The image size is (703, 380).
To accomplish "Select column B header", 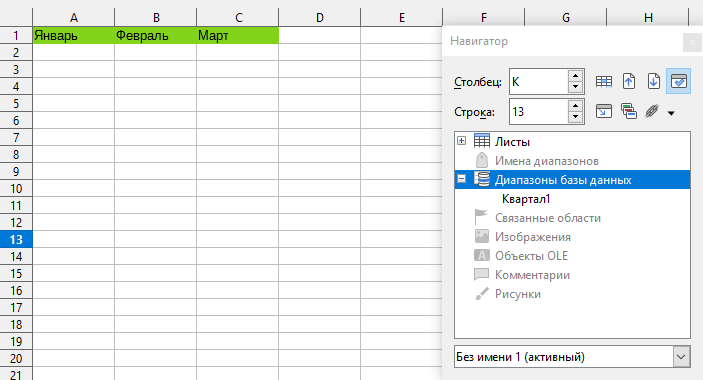I will [156, 17].
